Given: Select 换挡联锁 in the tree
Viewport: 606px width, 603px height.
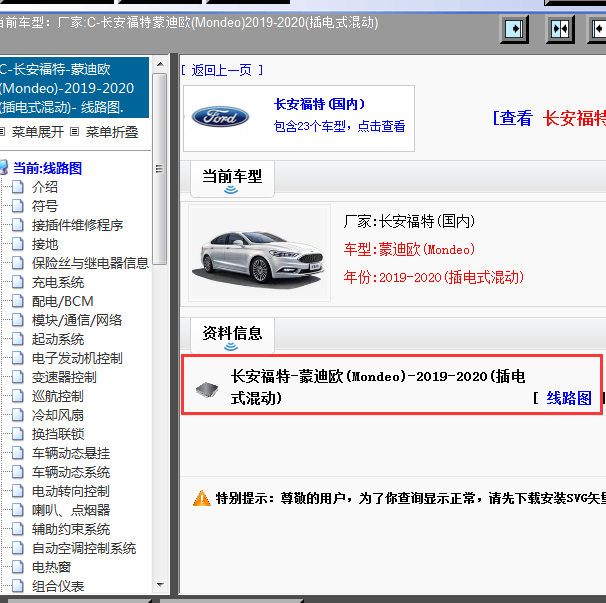Looking at the screenshot, I should (x=58, y=434).
